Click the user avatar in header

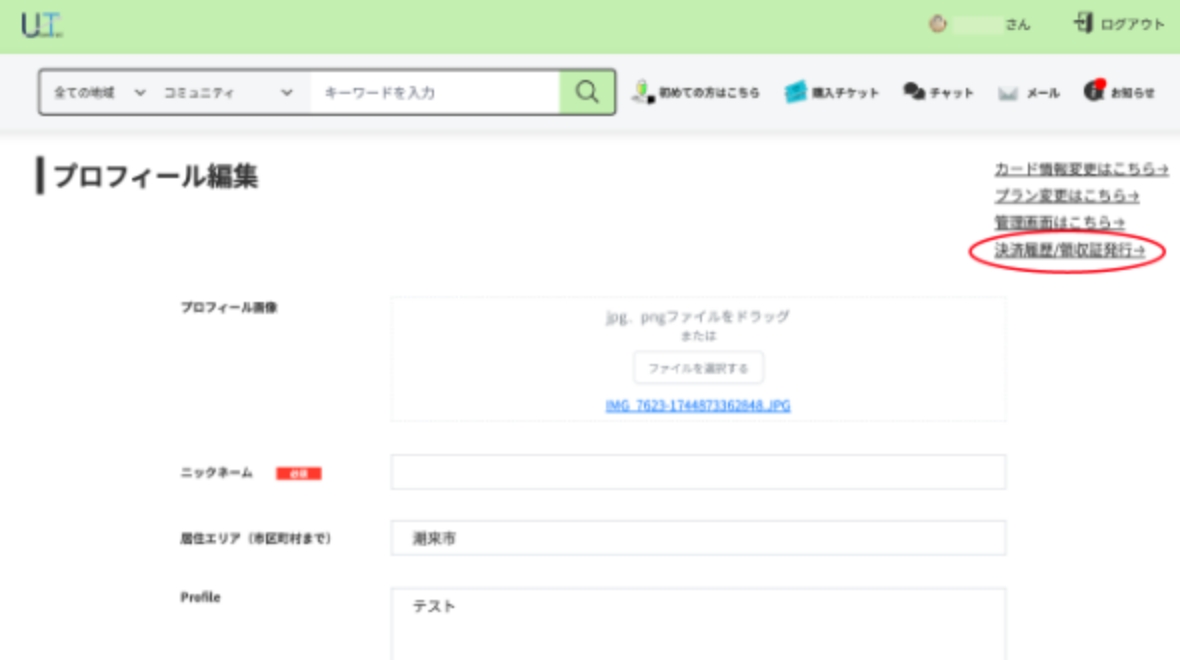pos(937,25)
